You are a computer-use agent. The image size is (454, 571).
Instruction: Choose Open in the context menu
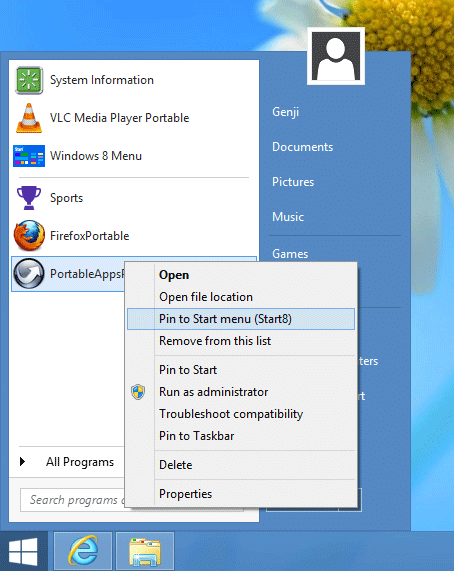click(241, 275)
